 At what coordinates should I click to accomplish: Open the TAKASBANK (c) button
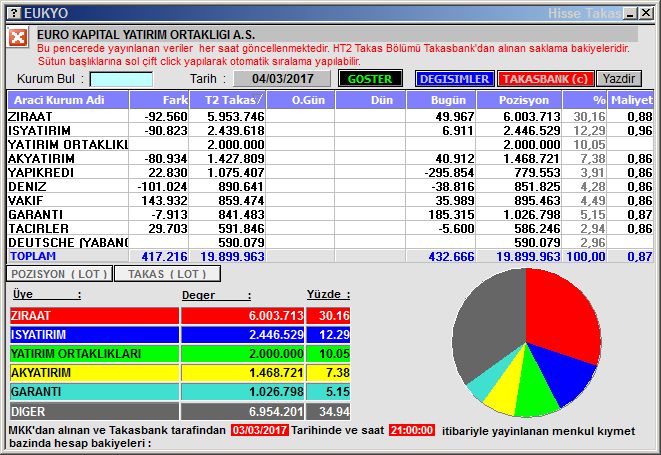[545, 79]
